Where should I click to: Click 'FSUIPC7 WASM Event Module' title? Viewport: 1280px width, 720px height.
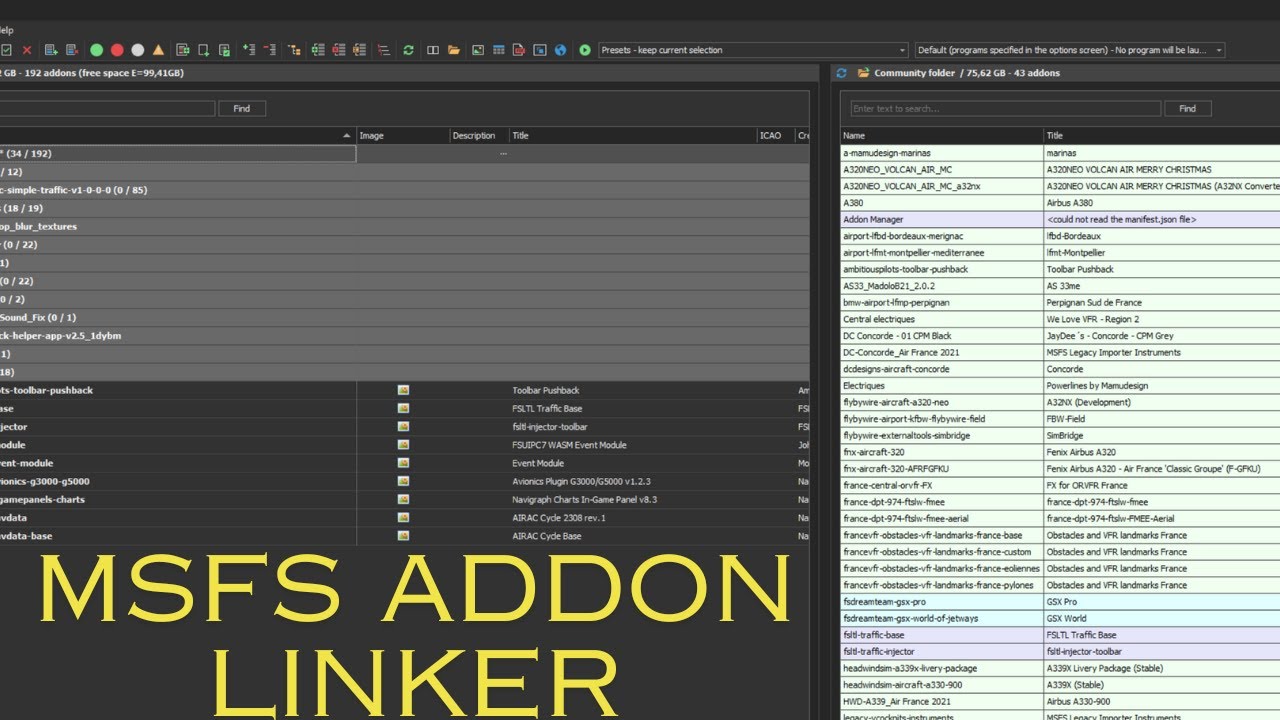point(569,445)
